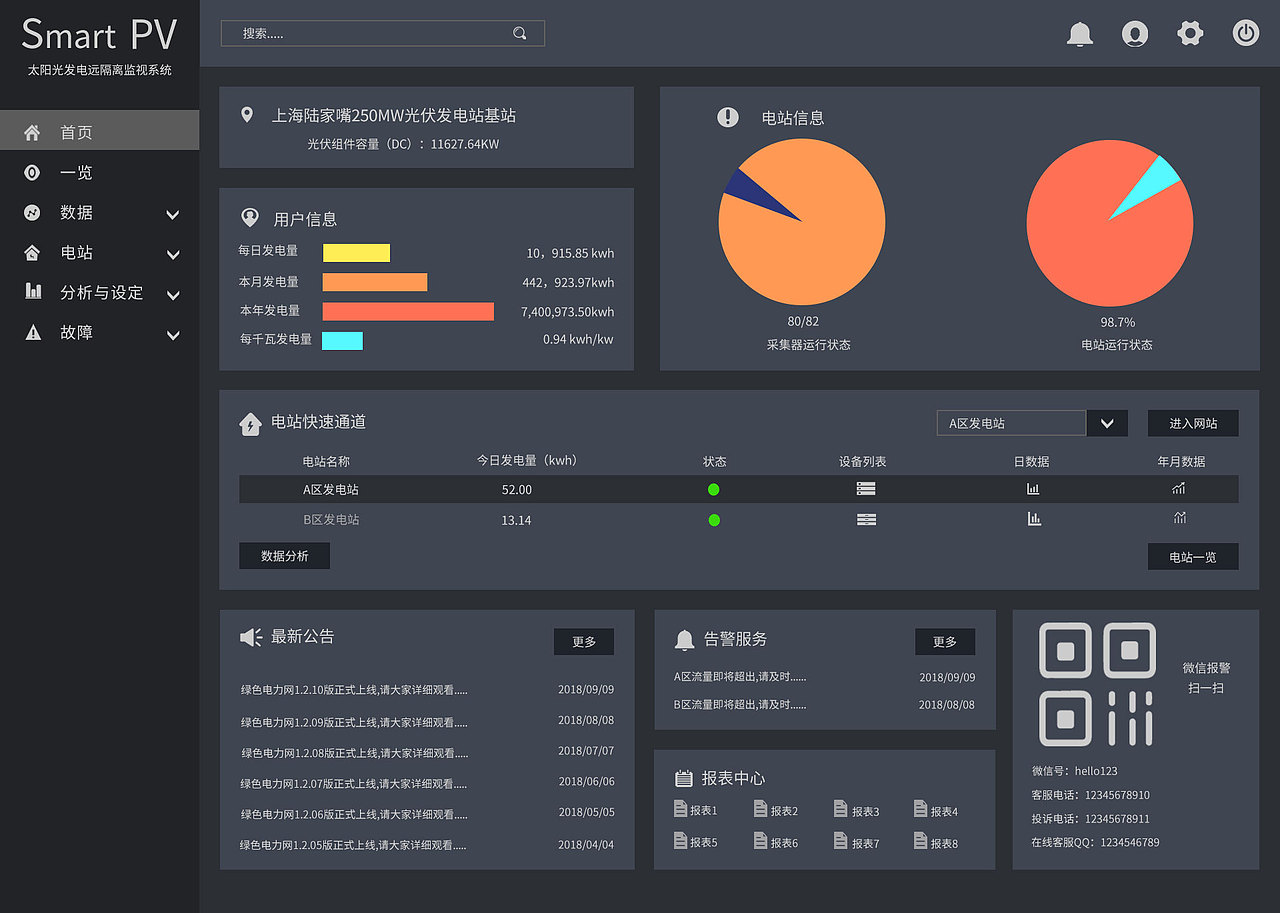Click 更多 in the 告警服务 panel

[x=945, y=642]
